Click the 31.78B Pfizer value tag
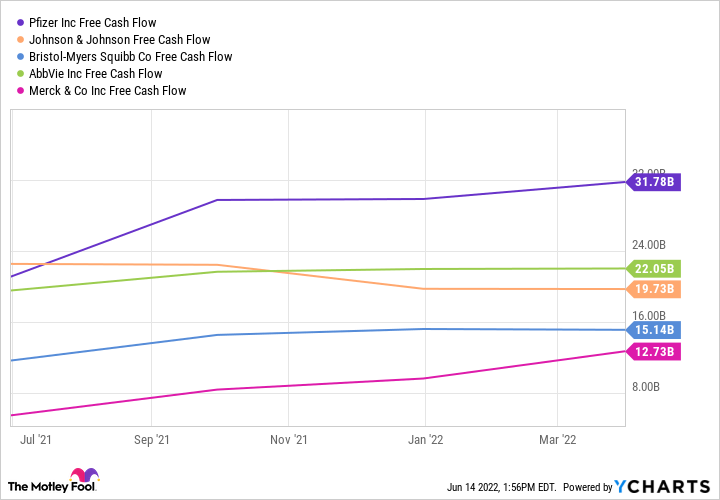The image size is (720, 500). 655,182
